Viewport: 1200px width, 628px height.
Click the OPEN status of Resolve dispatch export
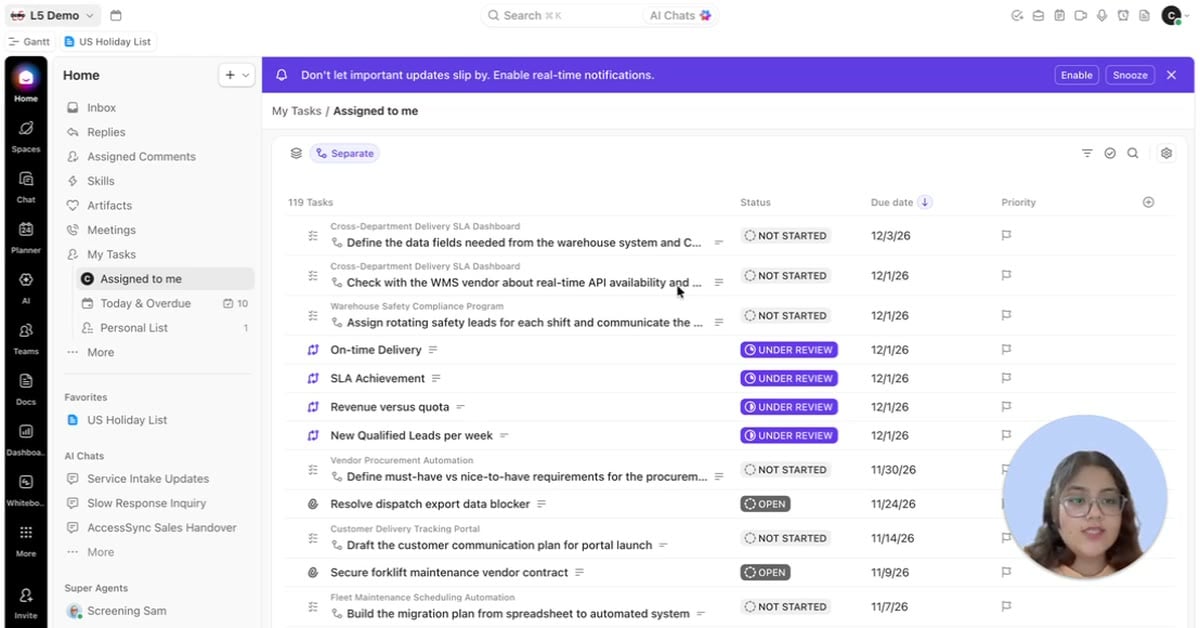coord(765,504)
